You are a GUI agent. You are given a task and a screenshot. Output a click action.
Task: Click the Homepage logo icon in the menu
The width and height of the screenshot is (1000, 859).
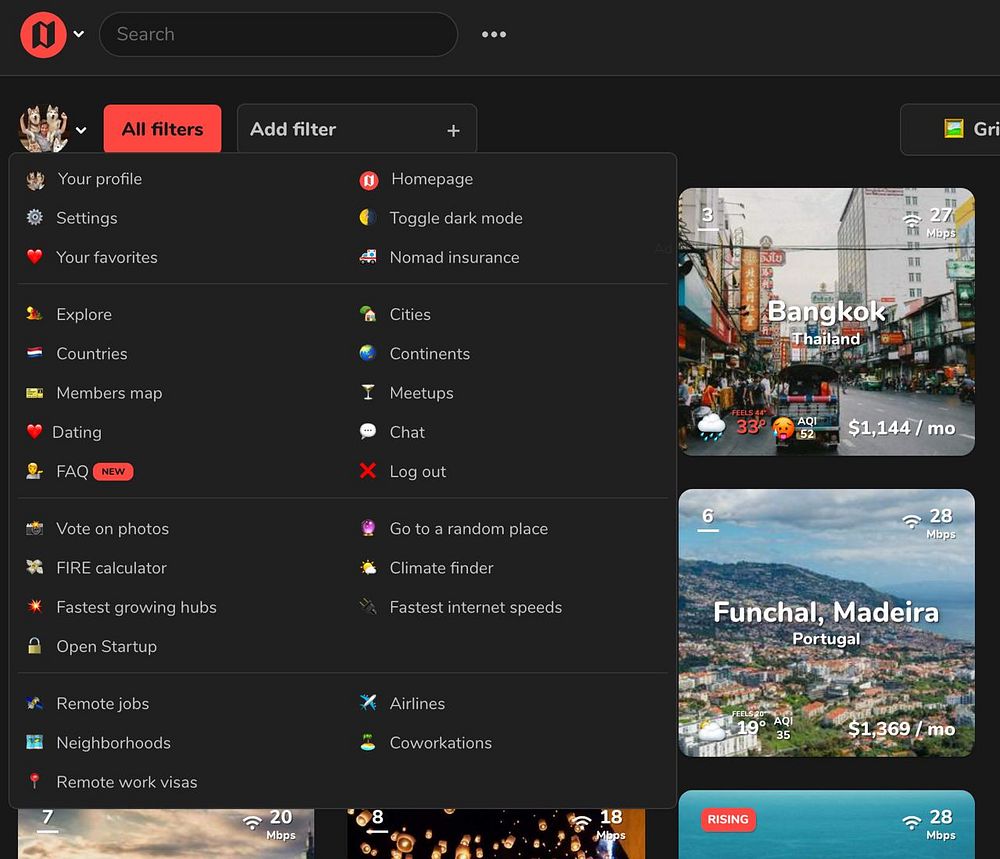click(369, 180)
